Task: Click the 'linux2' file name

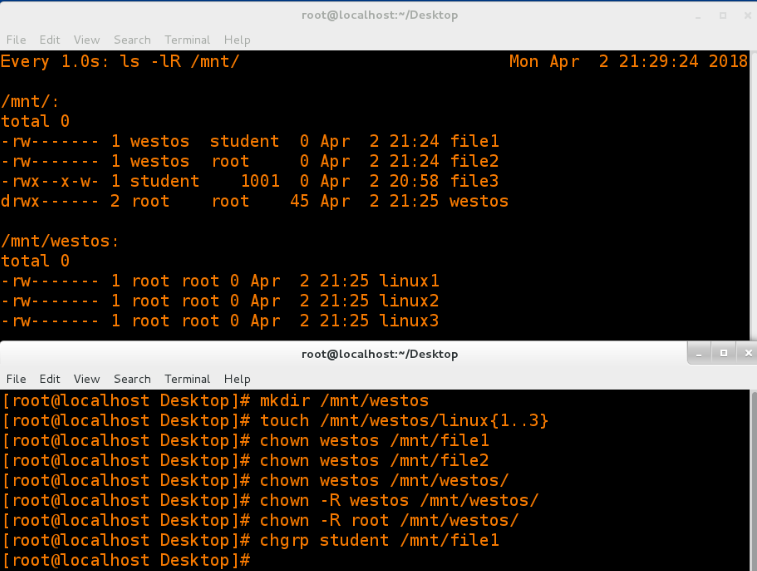Action: click(x=409, y=301)
